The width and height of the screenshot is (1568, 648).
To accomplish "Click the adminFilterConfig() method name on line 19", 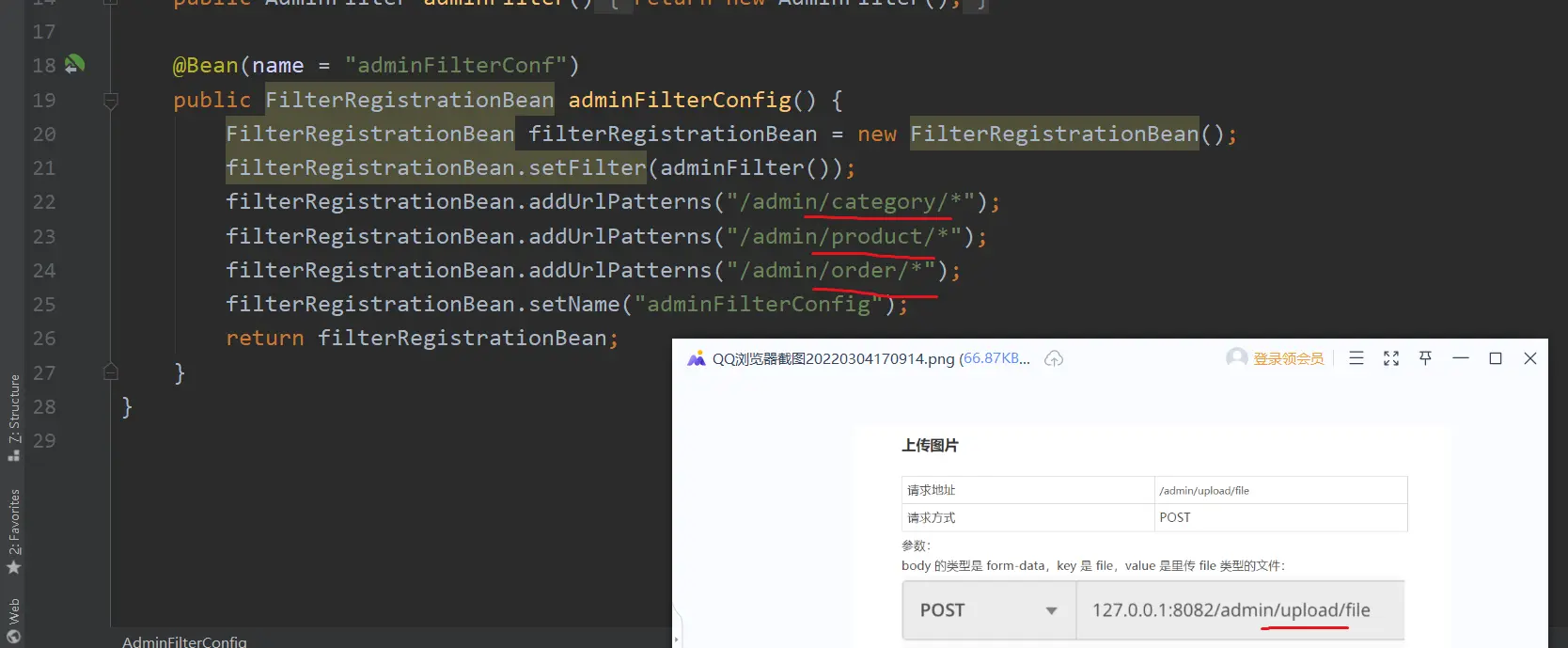I will pyautogui.click(x=692, y=100).
